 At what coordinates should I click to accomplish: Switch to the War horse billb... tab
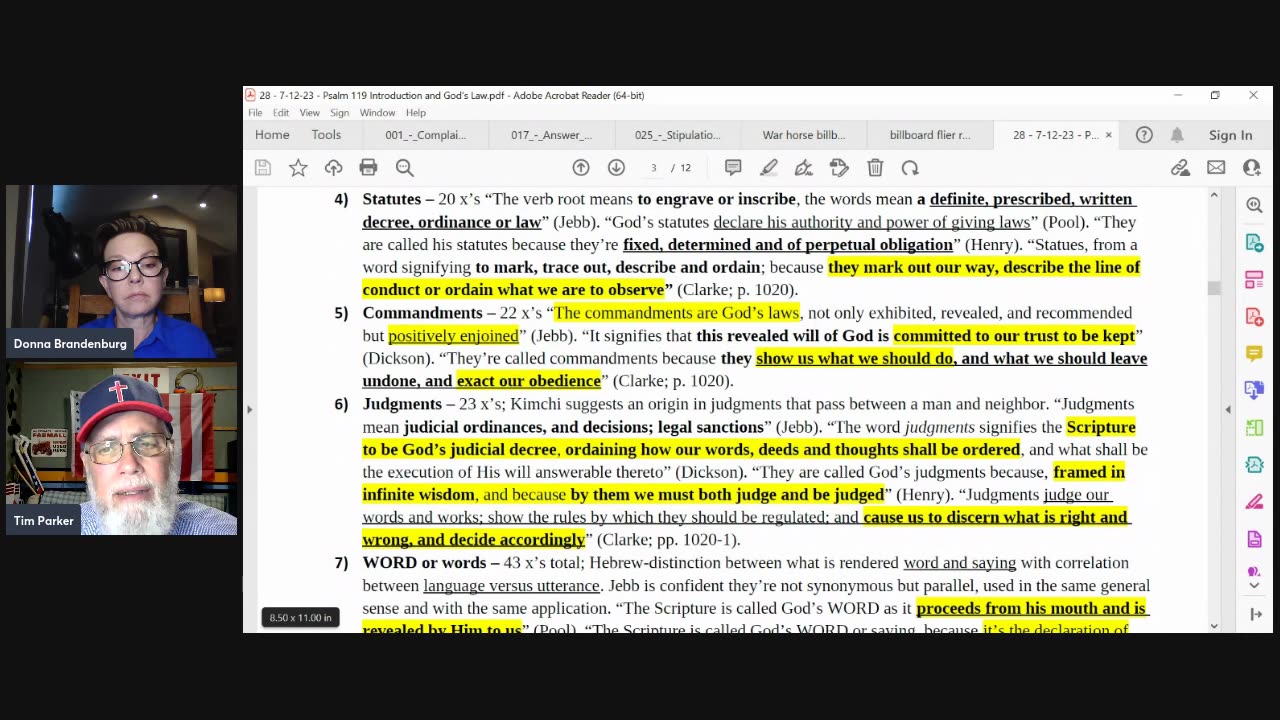[x=803, y=135]
